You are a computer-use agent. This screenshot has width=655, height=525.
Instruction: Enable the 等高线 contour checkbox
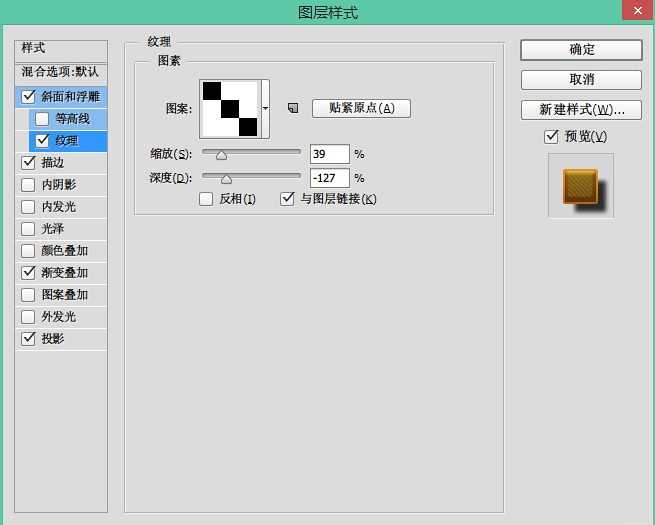pyautogui.click(x=42, y=119)
